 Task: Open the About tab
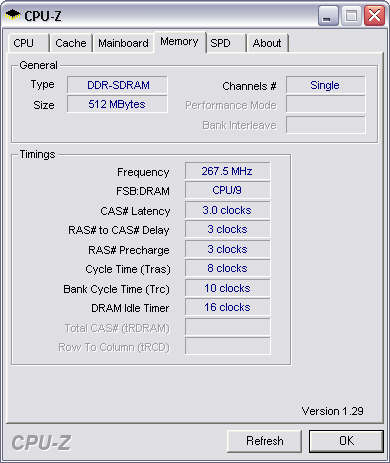pyautogui.click(x=267, y=43)
